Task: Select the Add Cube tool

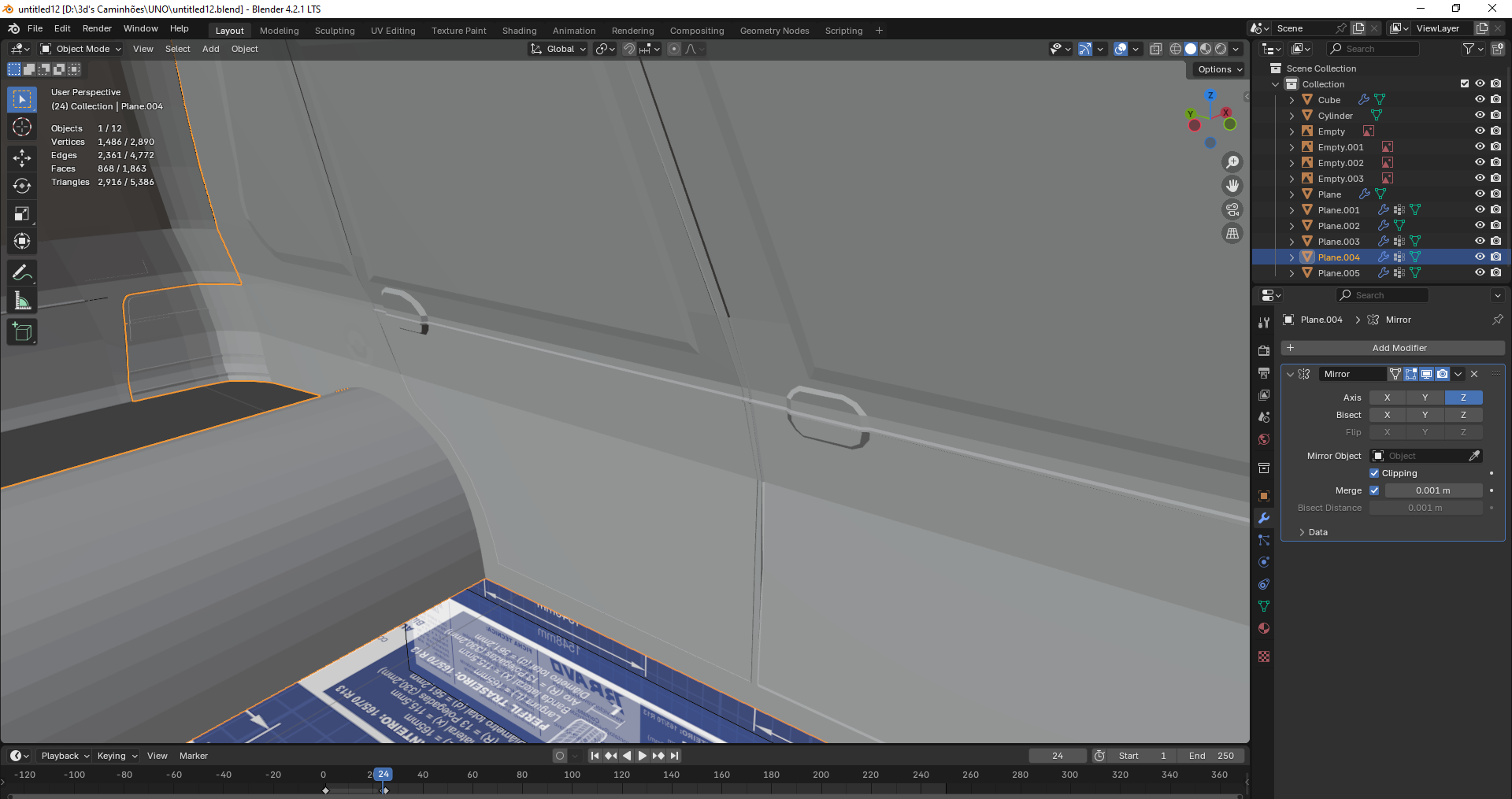Action: (x=22, y=332)
